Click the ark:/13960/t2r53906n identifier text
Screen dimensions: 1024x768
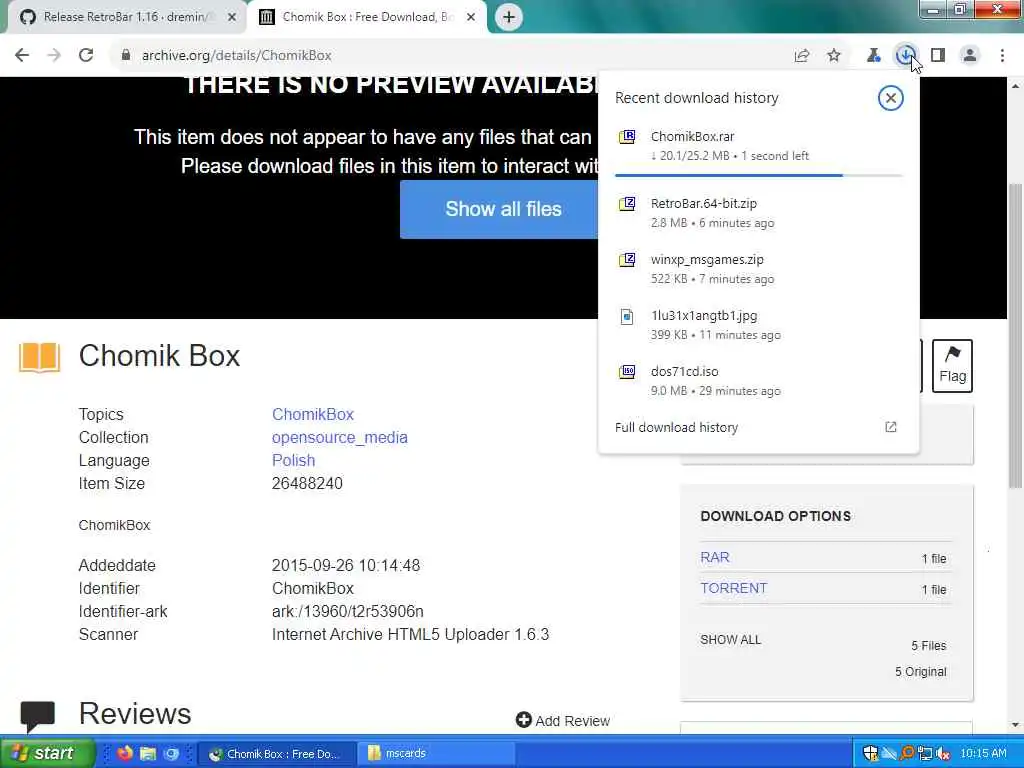pyautogui.click(x=347, y=611)
